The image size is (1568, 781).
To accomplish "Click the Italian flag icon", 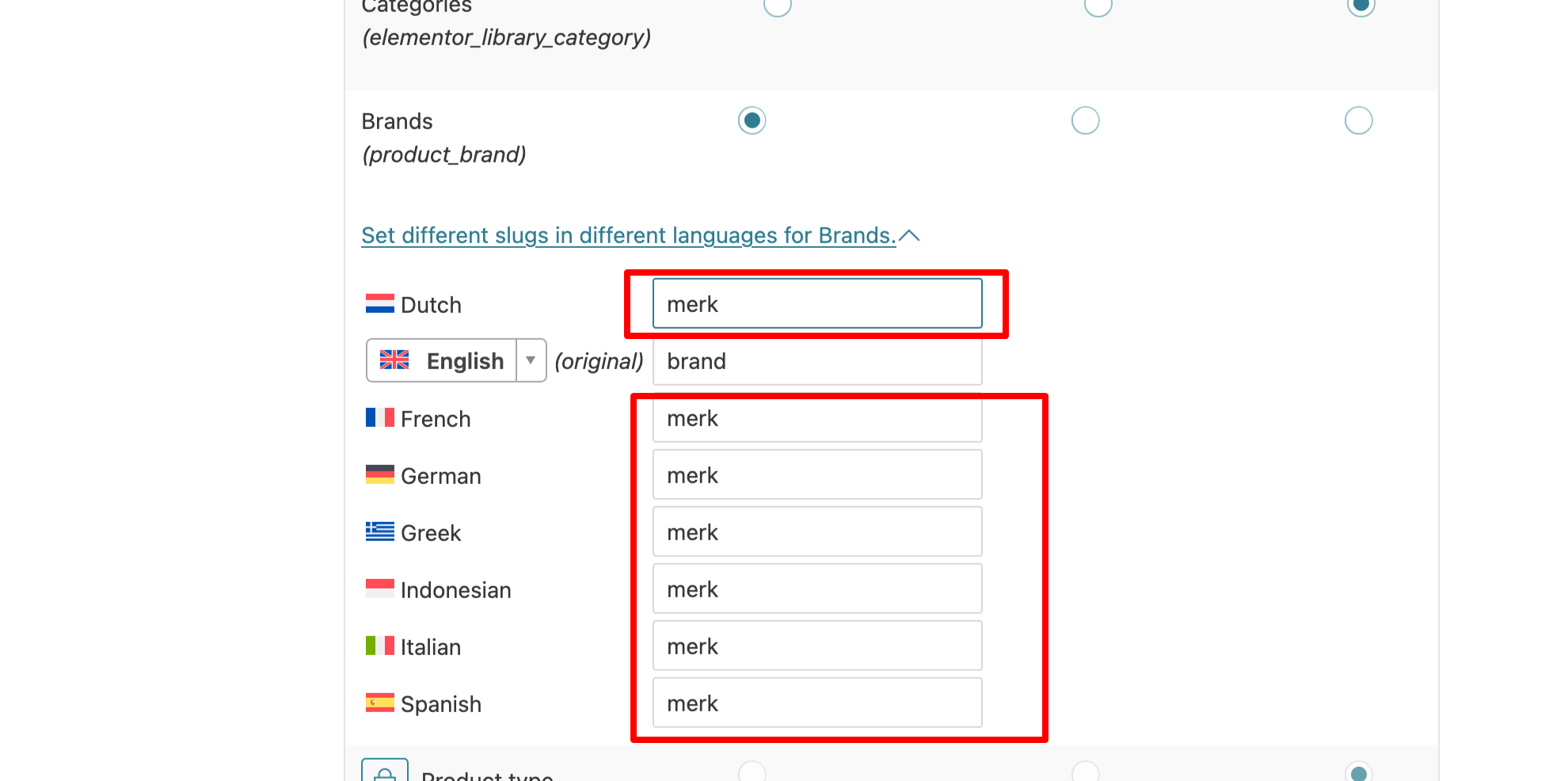I will pos(380,646).
